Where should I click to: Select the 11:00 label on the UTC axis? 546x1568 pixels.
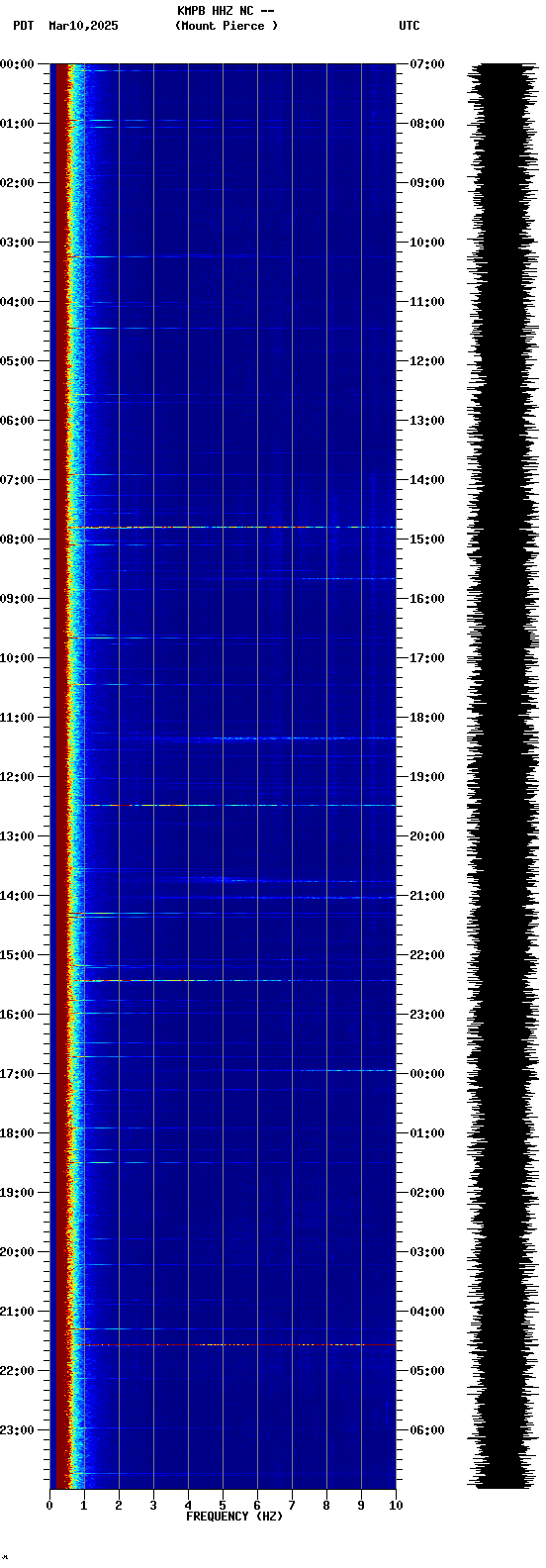pyautogui.click(x=427, y=302)
